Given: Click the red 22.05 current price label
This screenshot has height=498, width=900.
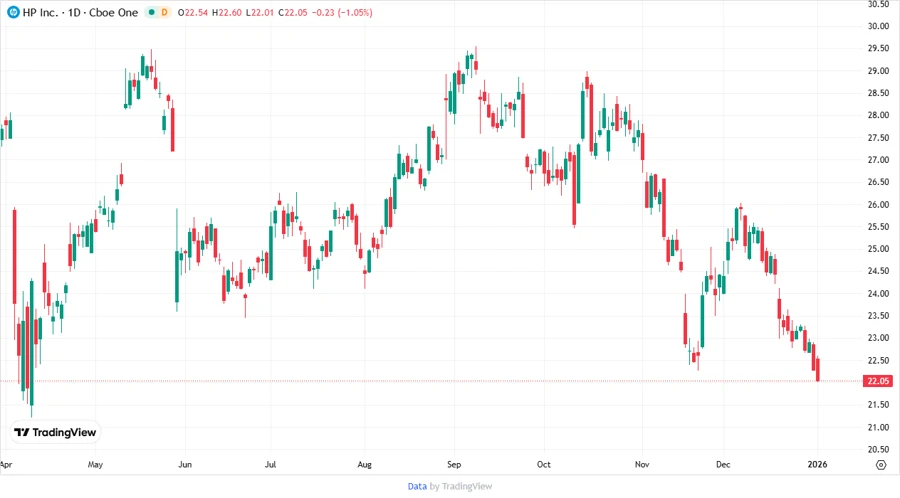Looking at the screenshot, I should [878, 381].
